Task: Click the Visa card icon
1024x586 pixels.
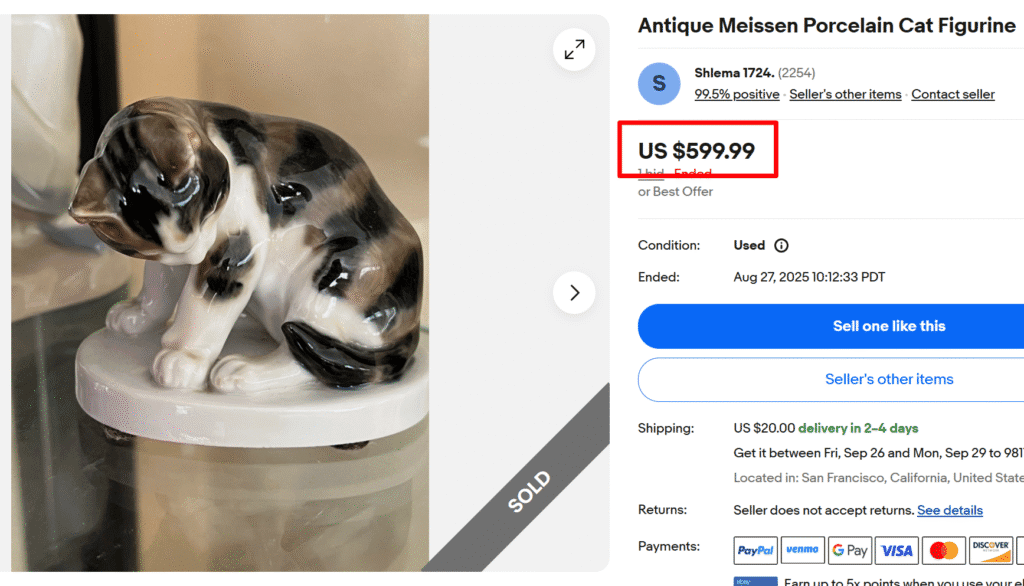Action: (897, 551)
